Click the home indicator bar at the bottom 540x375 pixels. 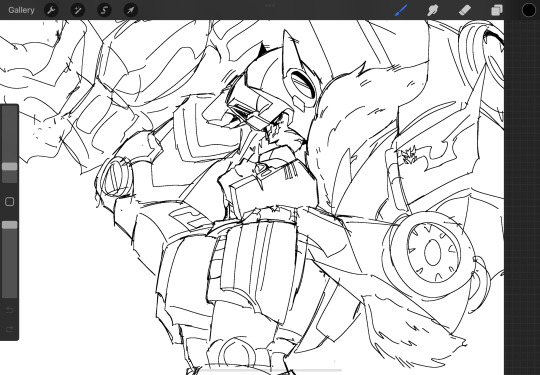[270, 371]
